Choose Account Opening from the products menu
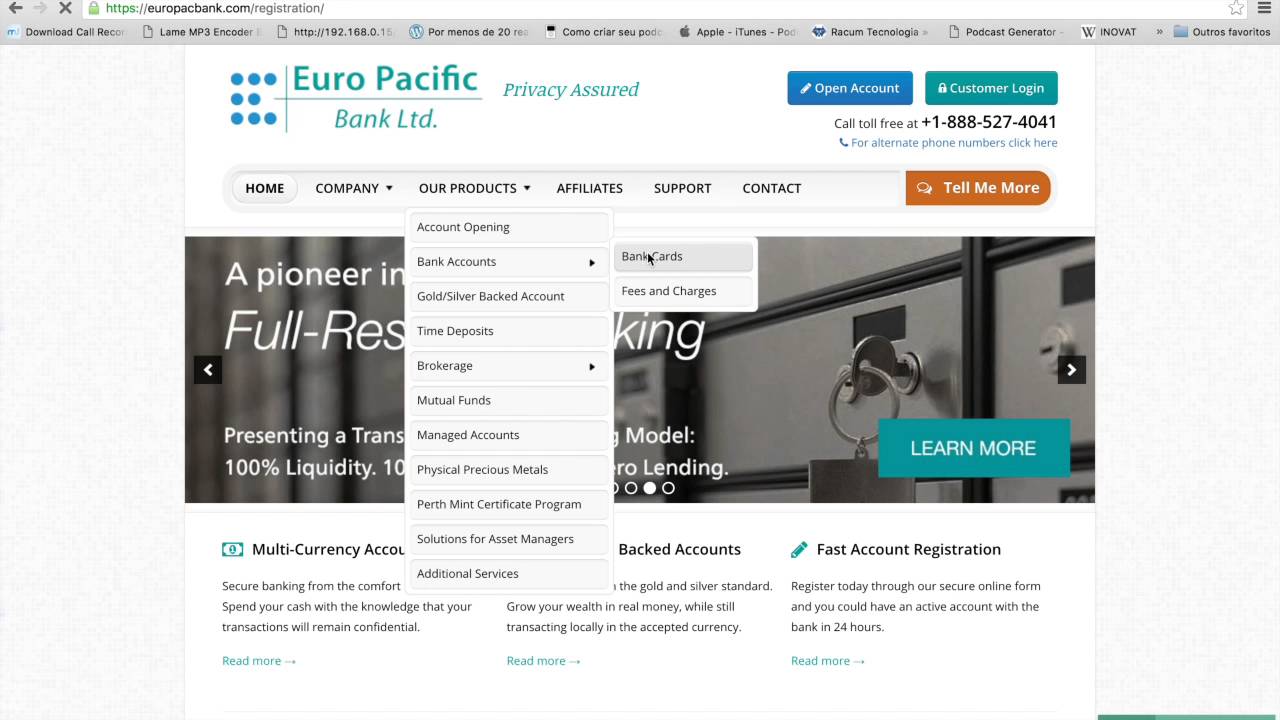Viewport: 1280px width, 720px height. click(x=509, y=227)
